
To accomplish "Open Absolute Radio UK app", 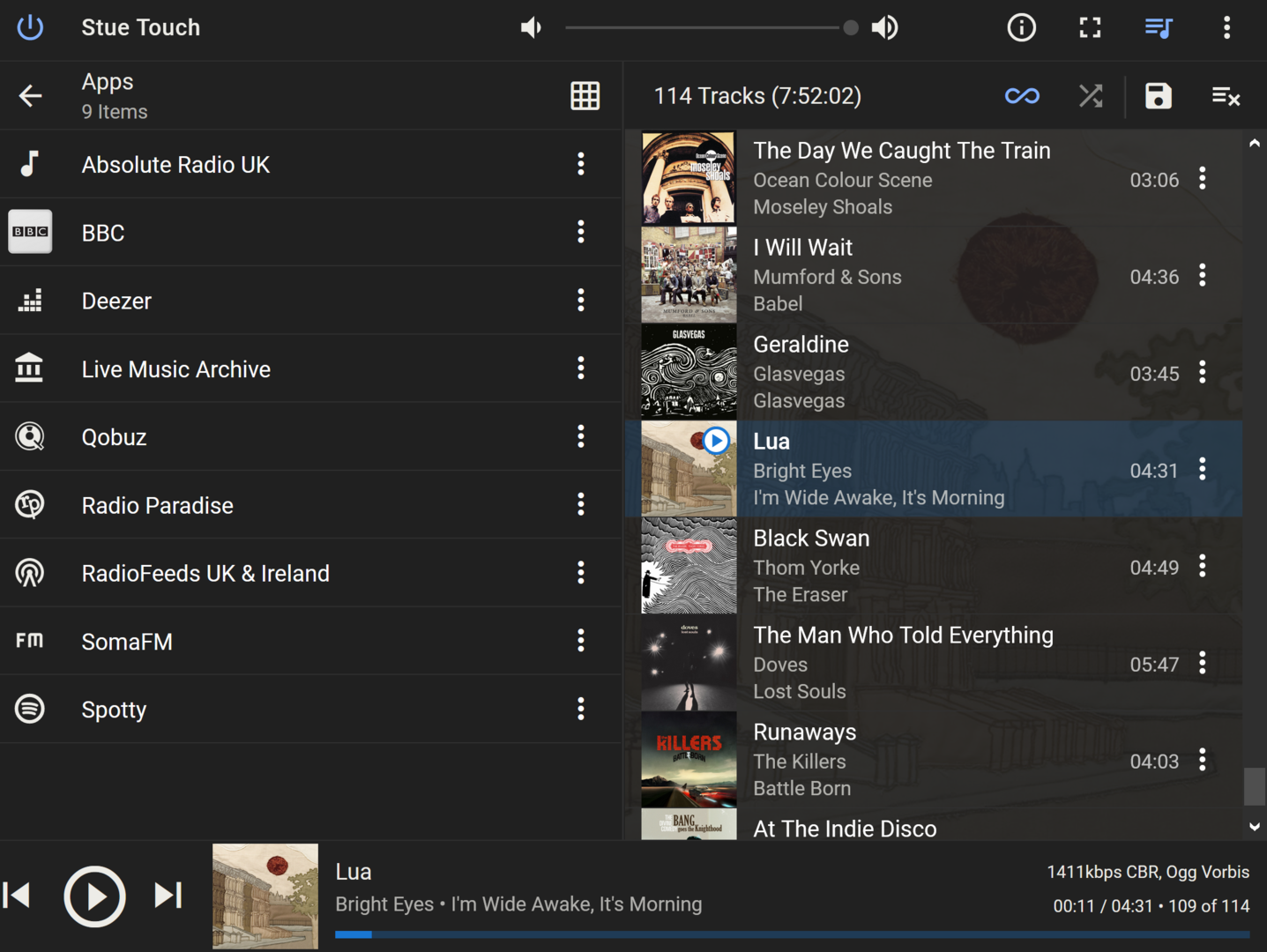I will (311, 164).
